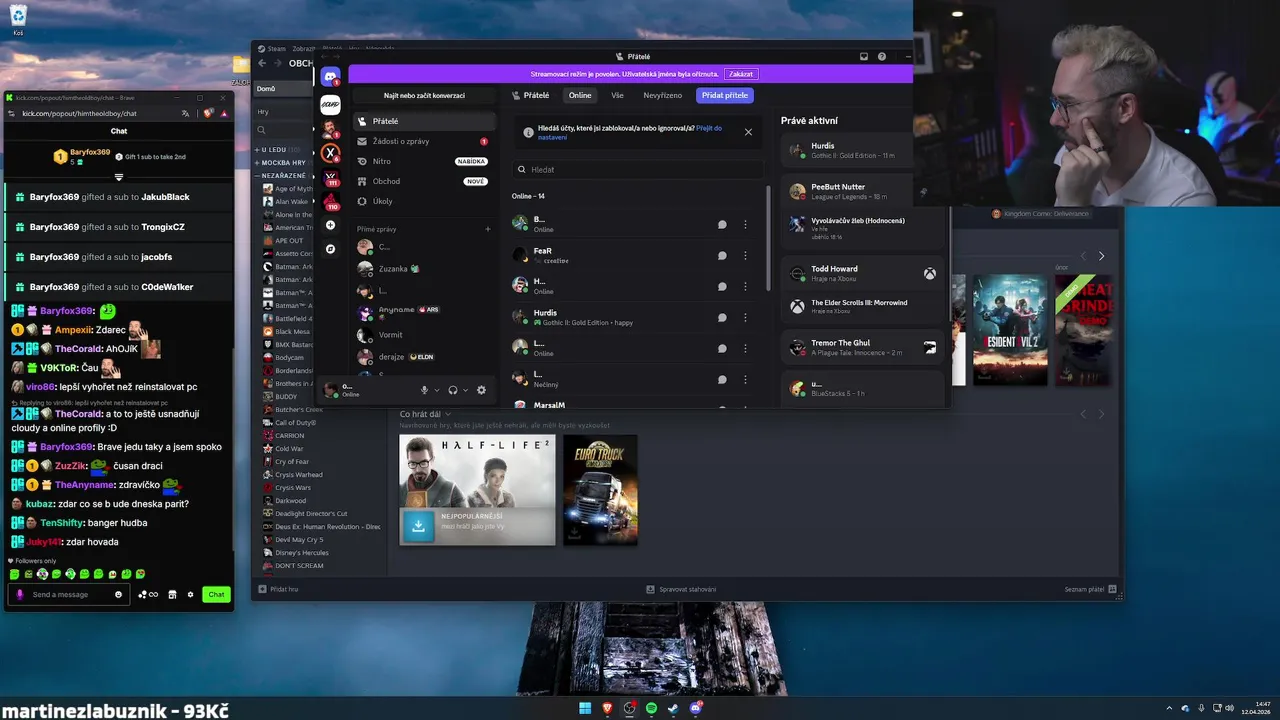Viewport: 1280px width, 720px height.
Task: Open Discord inbox icon in title bar
Action: click(x=864, y=57)
